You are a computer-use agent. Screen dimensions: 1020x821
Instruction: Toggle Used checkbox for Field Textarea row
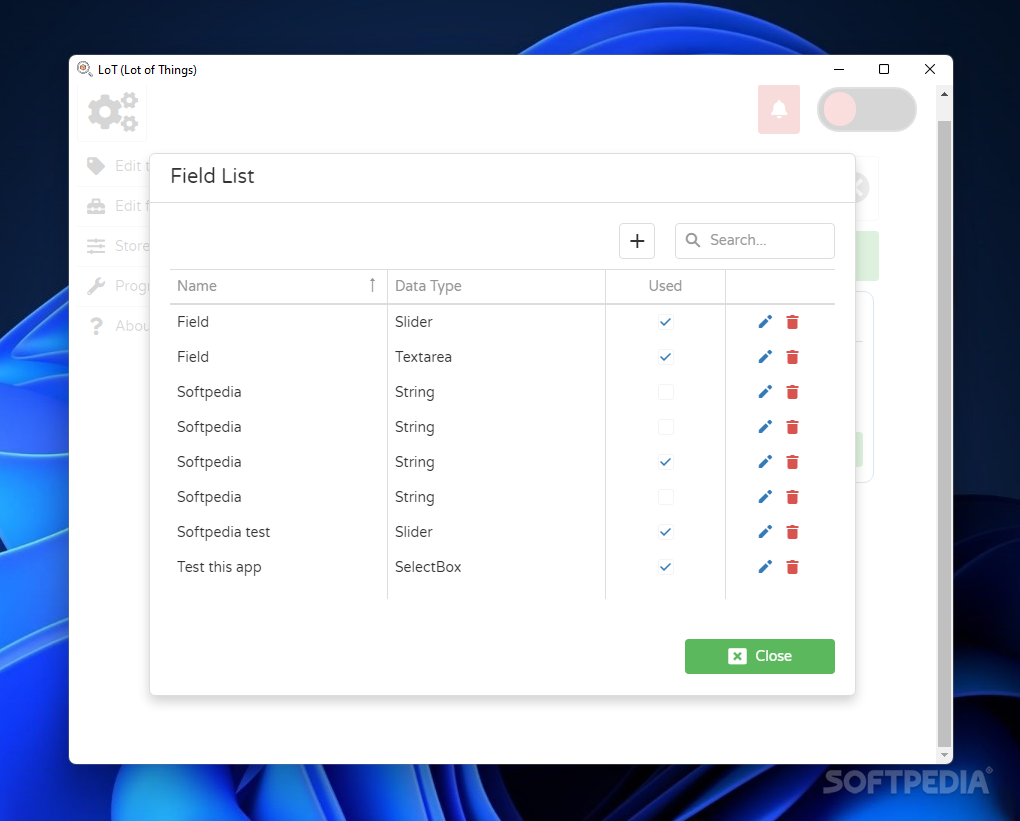click(665, 357)
